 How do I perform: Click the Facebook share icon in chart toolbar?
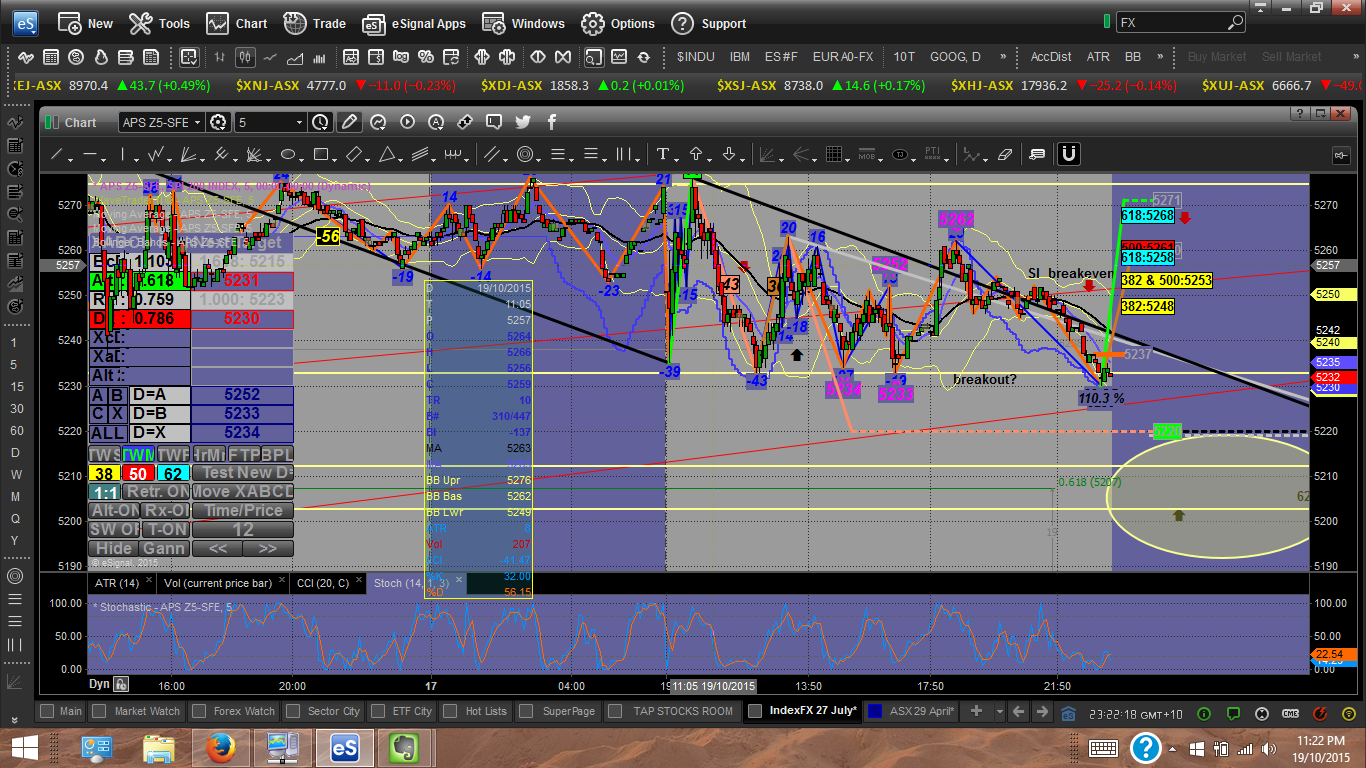coord(552,122)
